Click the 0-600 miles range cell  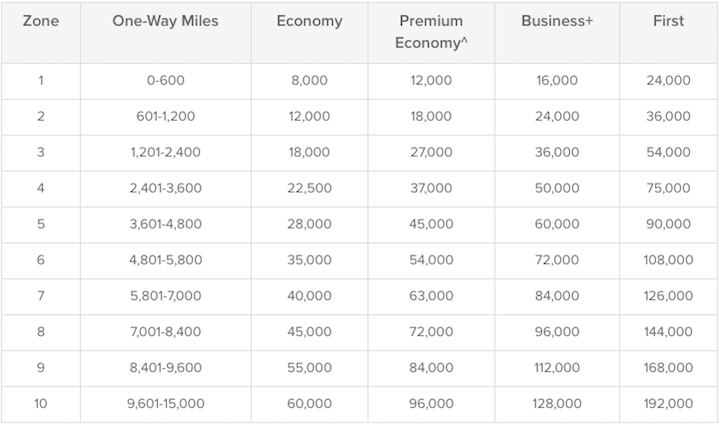165,81
